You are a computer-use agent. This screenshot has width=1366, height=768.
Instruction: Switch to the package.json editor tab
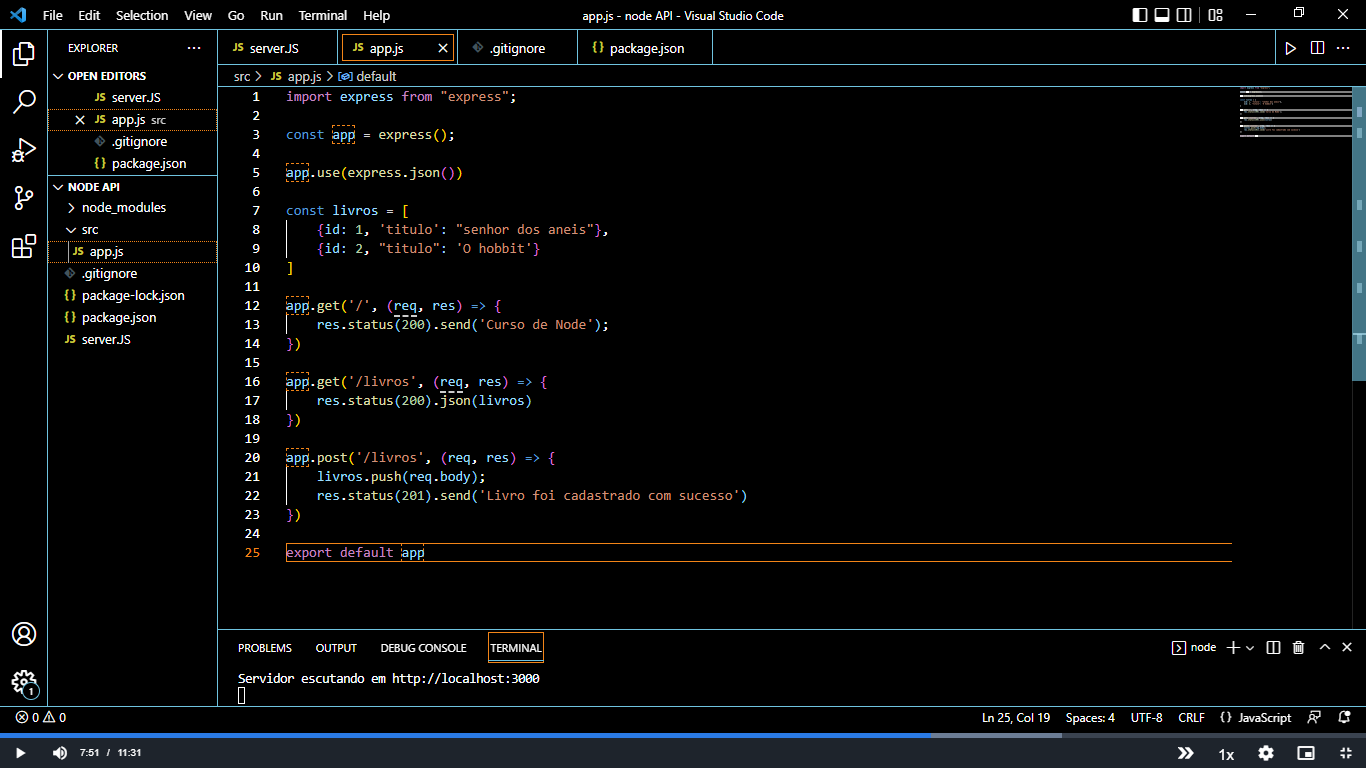646,48
